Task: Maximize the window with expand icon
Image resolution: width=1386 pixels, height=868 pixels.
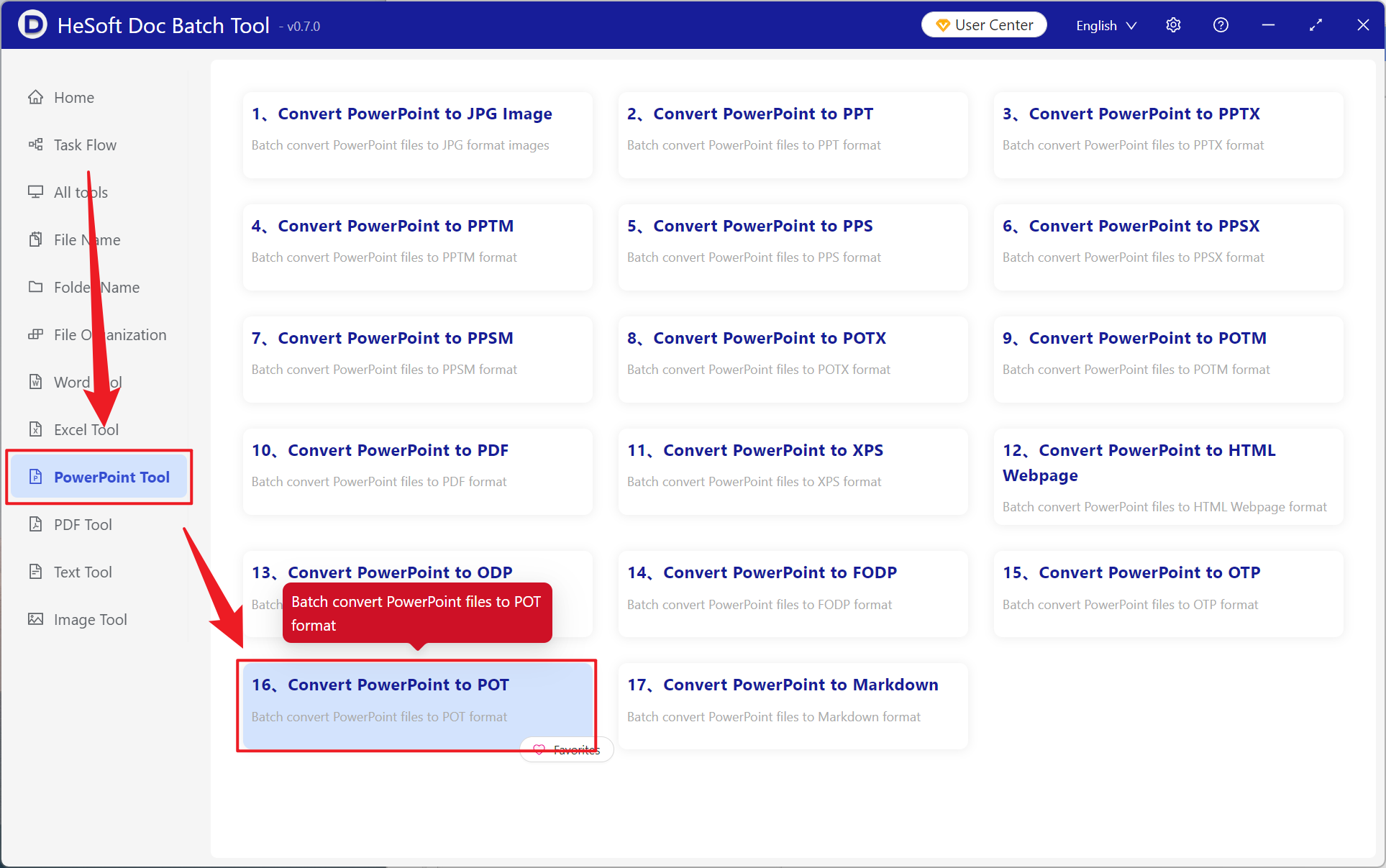Action: [x=1316, y=25]
